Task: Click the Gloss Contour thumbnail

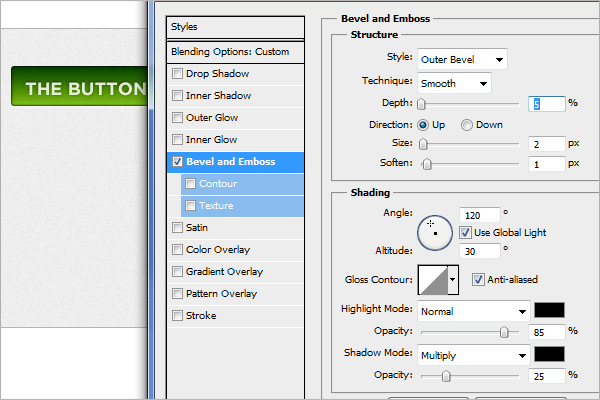Action: [433, 280]
